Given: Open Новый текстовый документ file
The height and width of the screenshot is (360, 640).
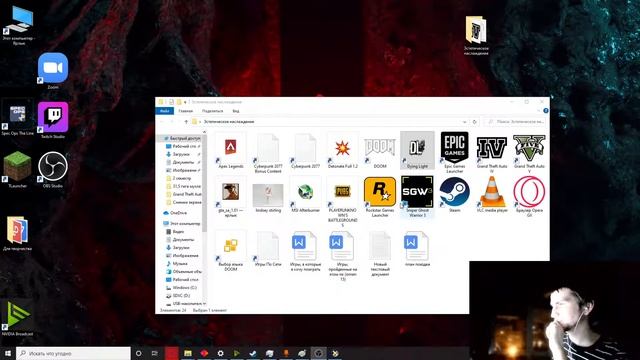Looking at the screenshot, I should pyautogui.click(x=380, y=253).
